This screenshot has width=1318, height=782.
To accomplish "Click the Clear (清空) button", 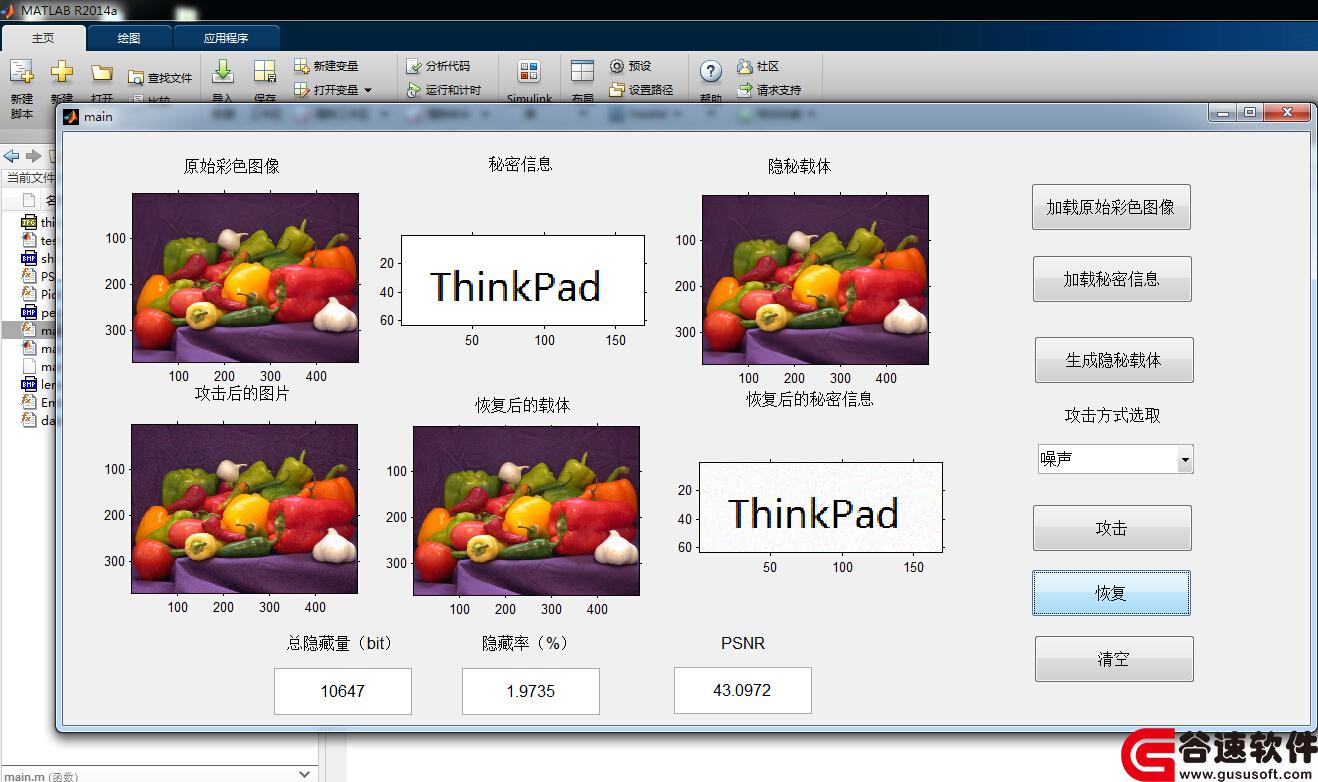I will click(x=1114, y=659).
